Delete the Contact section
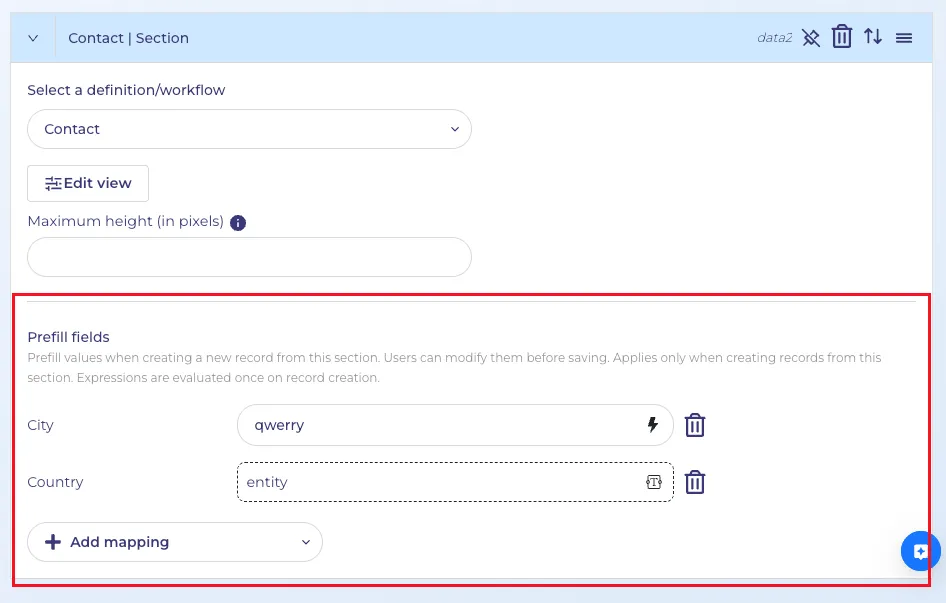This screenshot has height=603, width=946. point(842,37)
